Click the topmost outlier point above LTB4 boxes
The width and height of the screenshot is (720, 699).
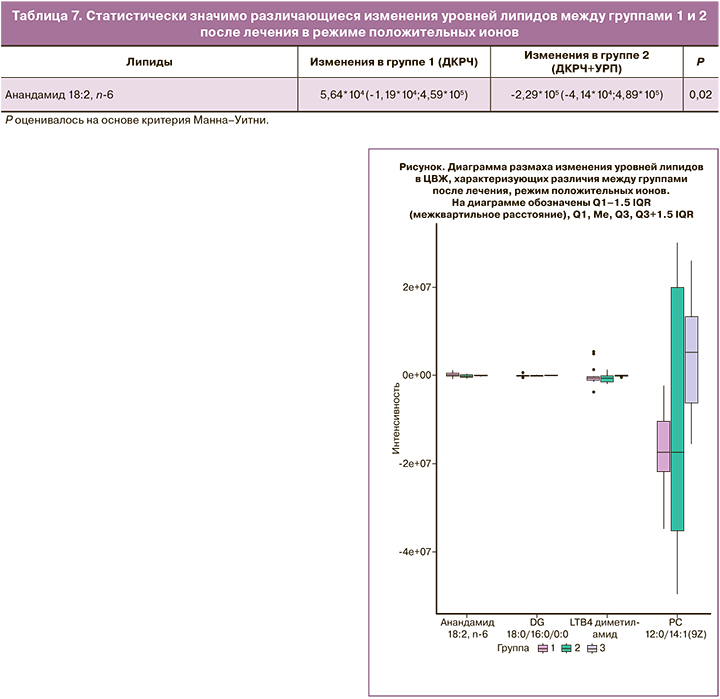594,352
